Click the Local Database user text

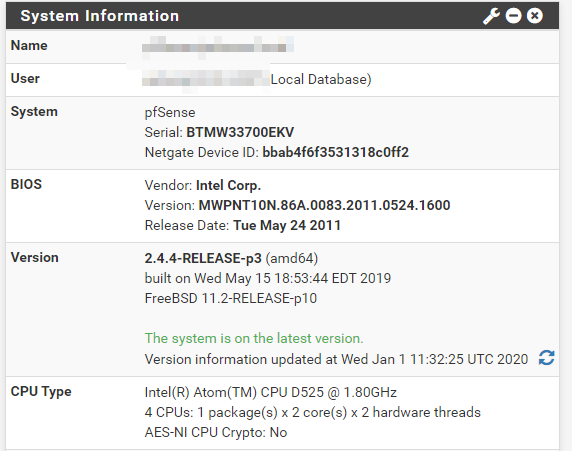pyautogui.click(x=321, y=79)
